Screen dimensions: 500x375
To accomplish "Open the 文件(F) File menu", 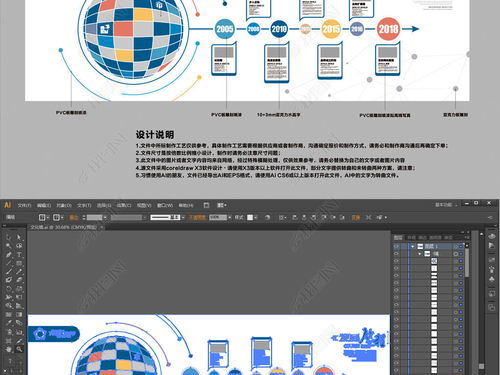I will tap(24, 205).
